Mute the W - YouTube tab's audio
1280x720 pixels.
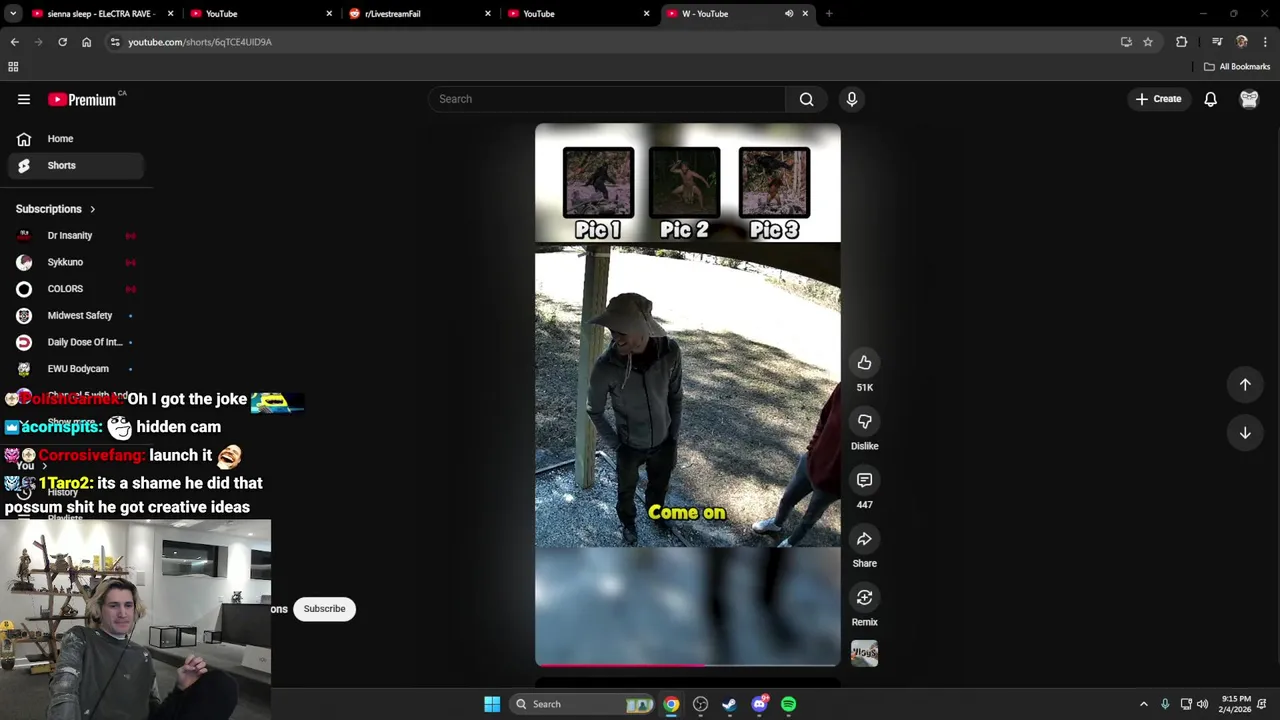[x=789, y=14]
